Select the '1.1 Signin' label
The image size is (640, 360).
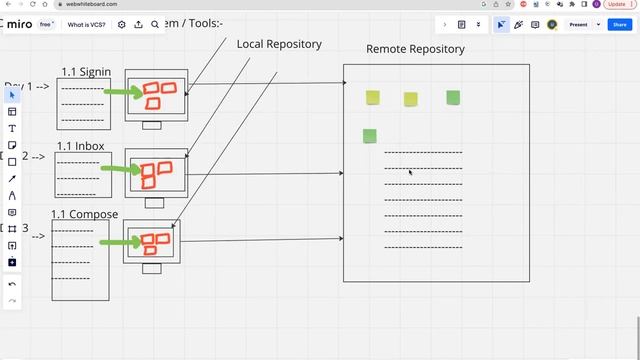(86, 72)
